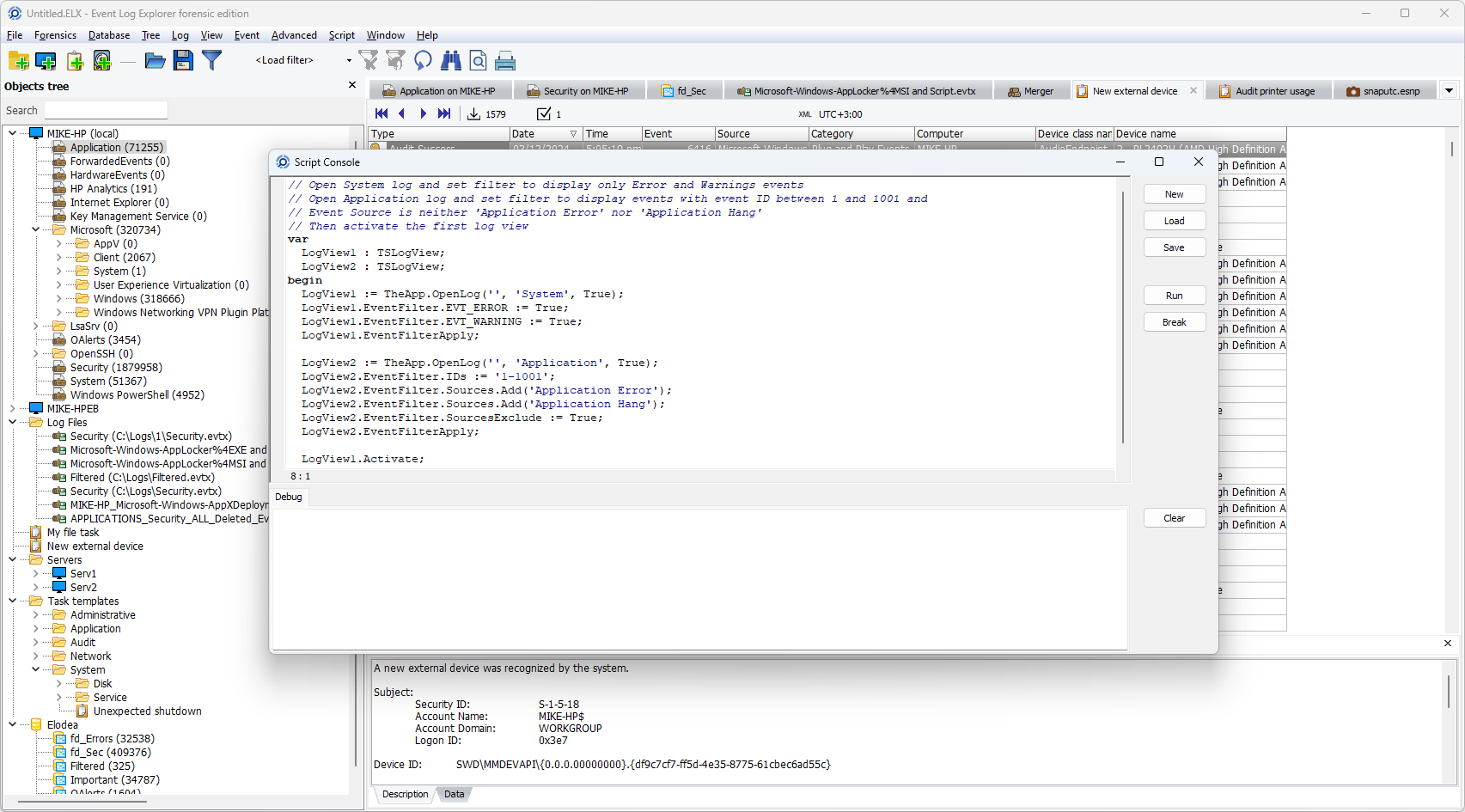1465x812 pixels.
Task: Expand the Serv1 server node
Action: point(35,573)
